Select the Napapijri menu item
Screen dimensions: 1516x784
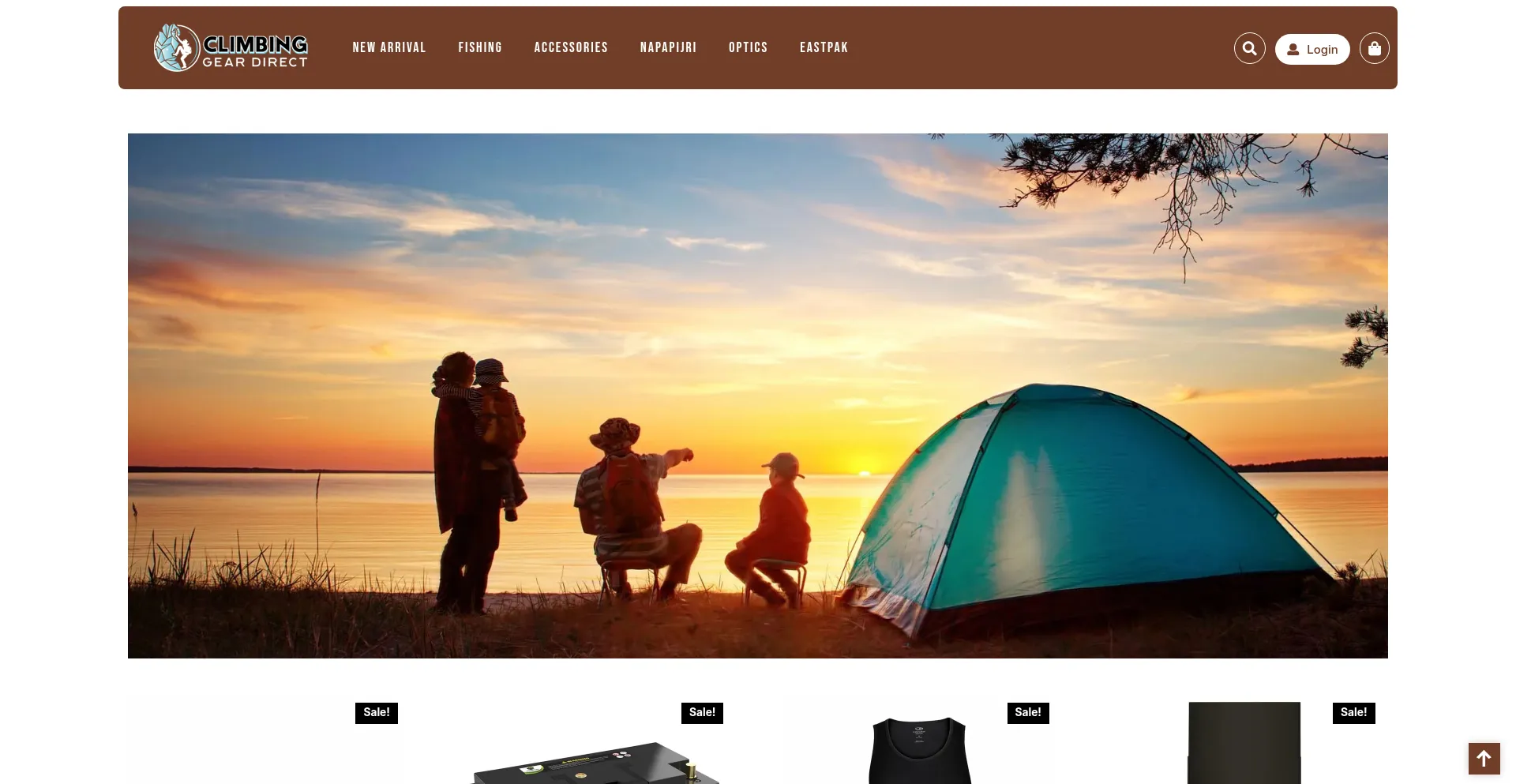[668, 47]
